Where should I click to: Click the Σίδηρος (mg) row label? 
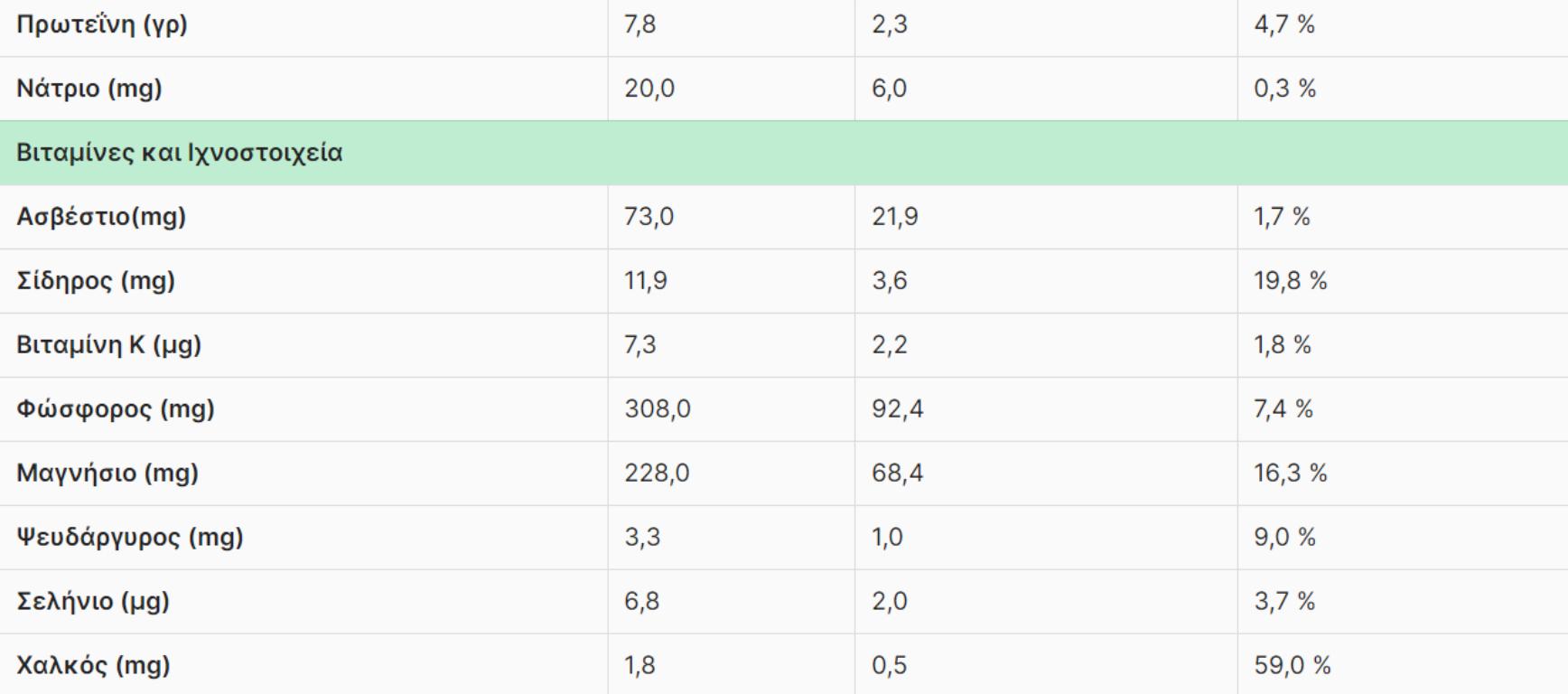pyautogui.click(x=96, y=281)
